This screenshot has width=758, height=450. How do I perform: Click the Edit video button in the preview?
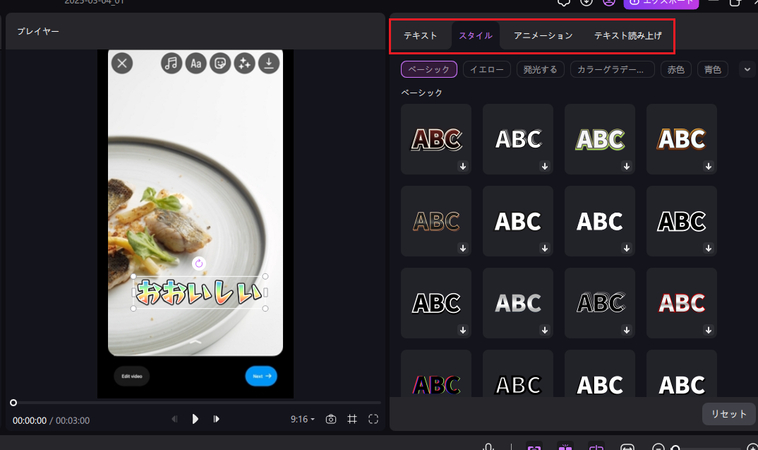[131, 376]
